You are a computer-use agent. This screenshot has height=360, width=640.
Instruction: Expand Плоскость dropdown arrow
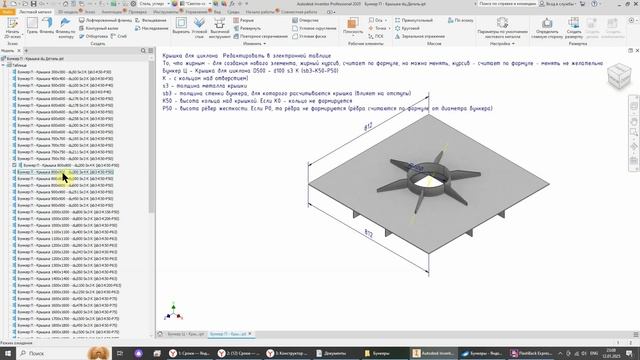[x=353, y=36]
